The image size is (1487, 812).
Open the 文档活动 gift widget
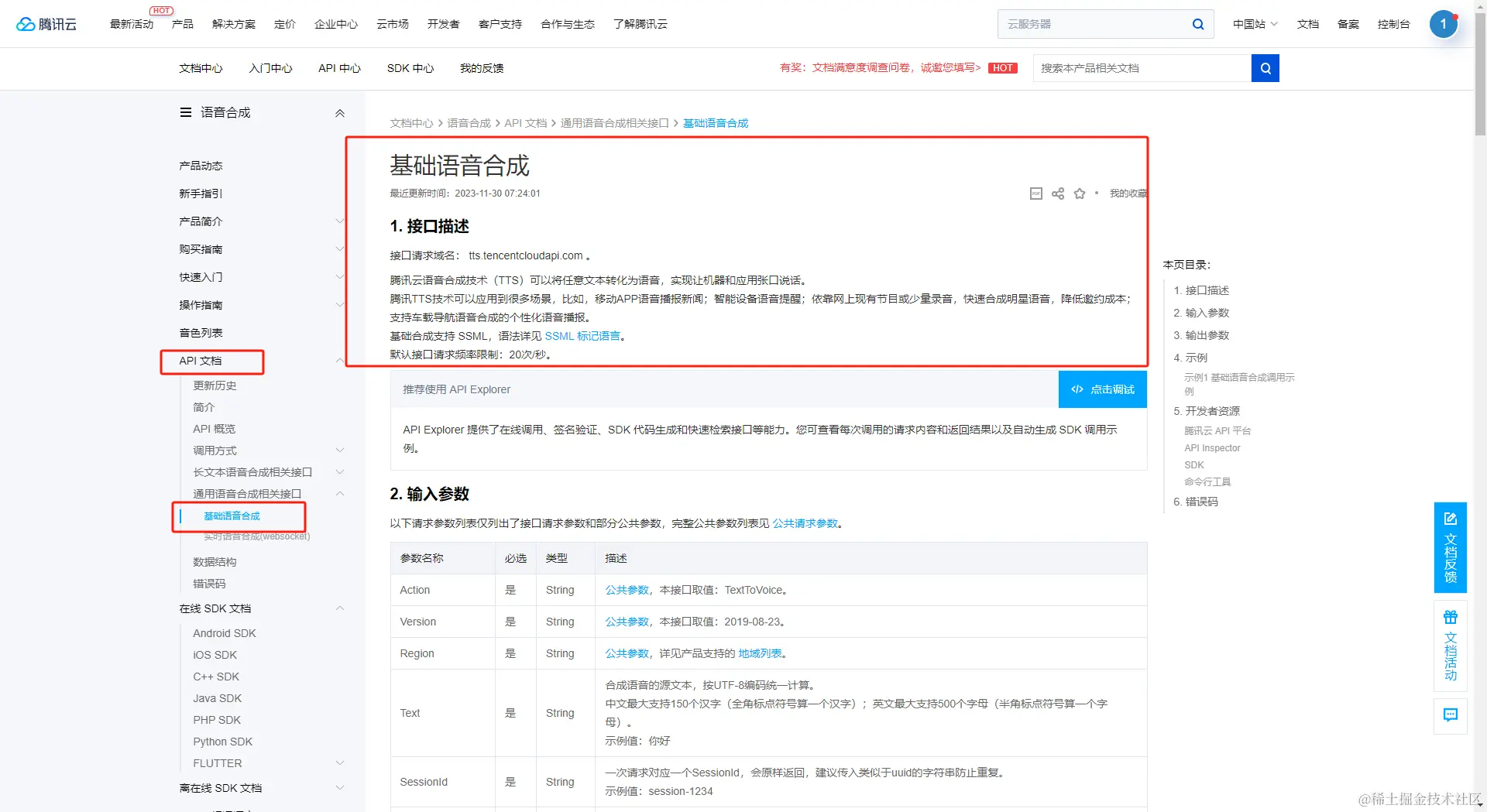point(1450,646)
